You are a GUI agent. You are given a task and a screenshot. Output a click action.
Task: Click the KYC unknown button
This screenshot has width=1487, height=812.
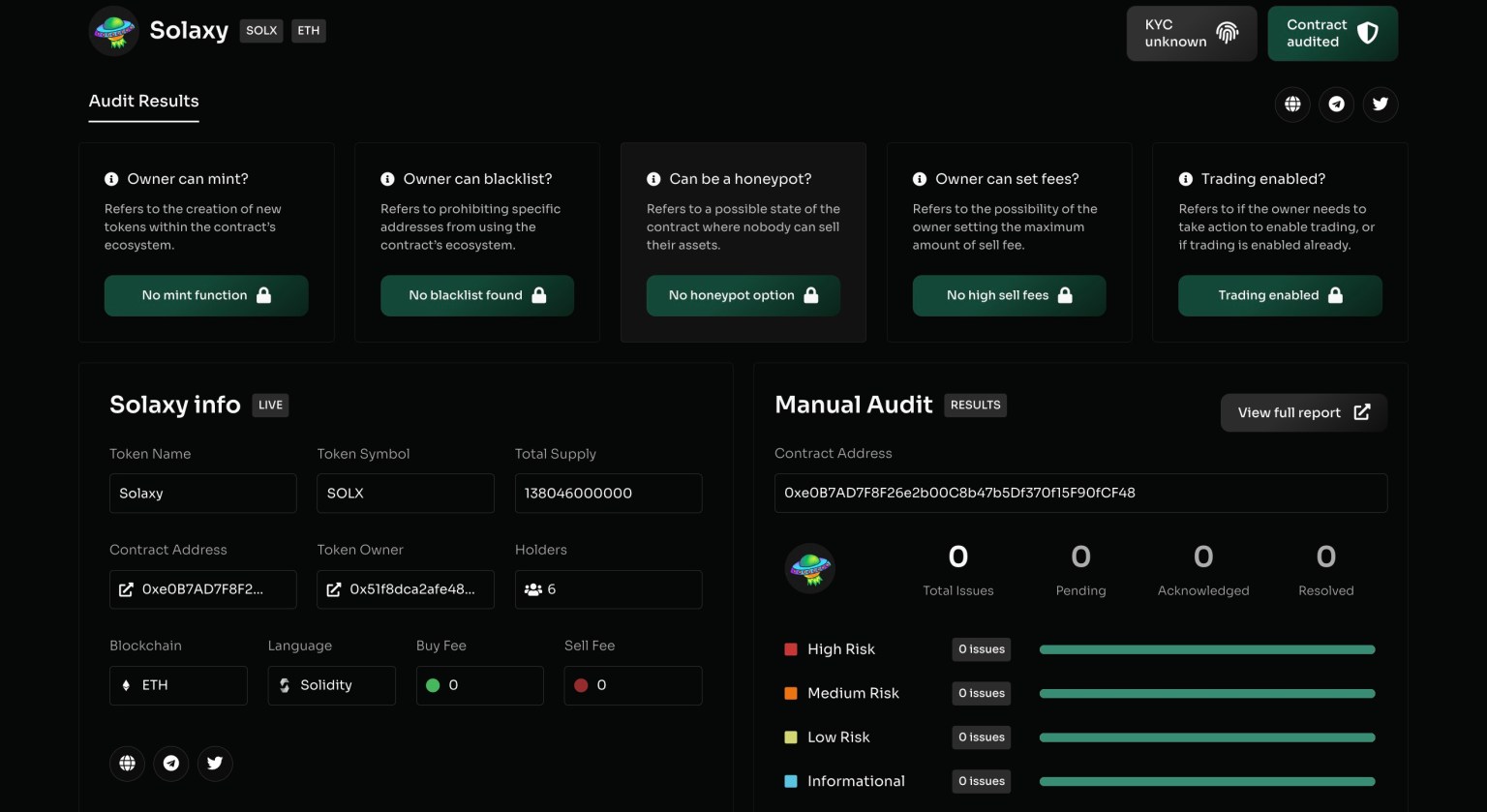(x=1191, y=34)
